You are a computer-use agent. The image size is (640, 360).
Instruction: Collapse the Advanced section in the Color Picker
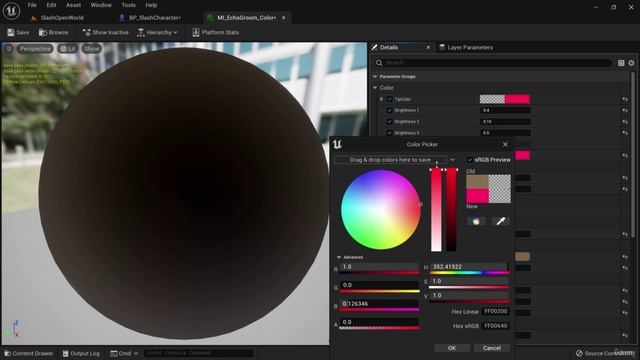point(339,257)
